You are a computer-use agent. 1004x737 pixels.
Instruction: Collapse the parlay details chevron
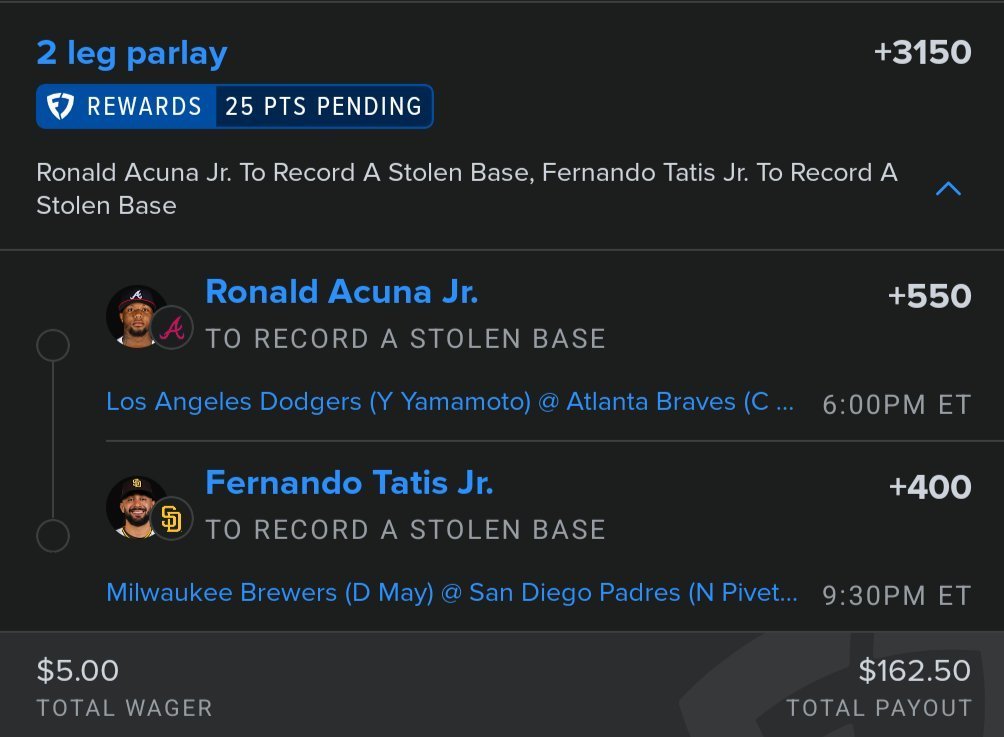(948, 189)
